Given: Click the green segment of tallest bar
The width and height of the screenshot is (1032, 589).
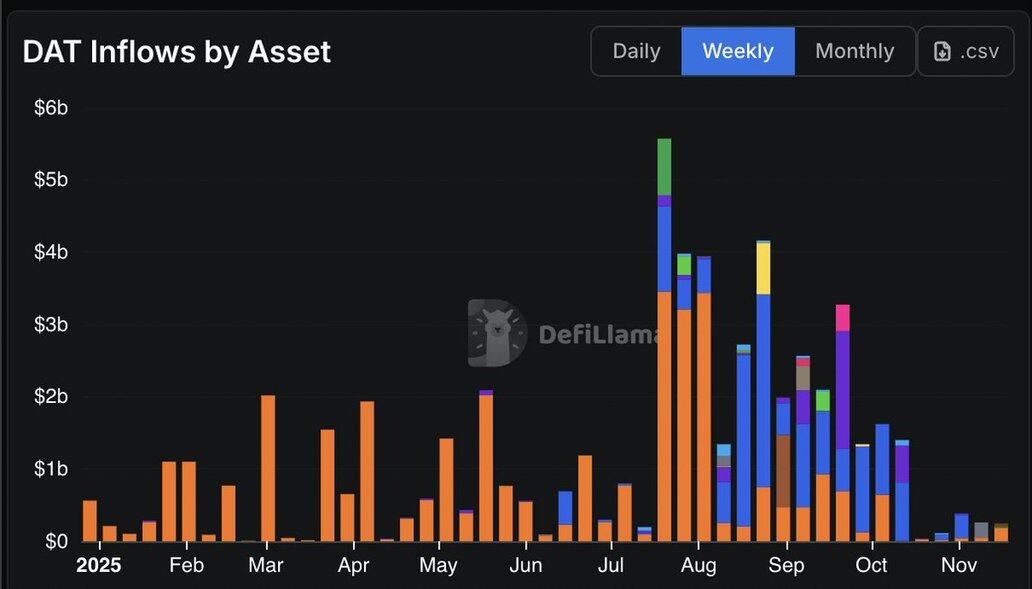Looking at the screenshot, I should (x=664, y=166).
